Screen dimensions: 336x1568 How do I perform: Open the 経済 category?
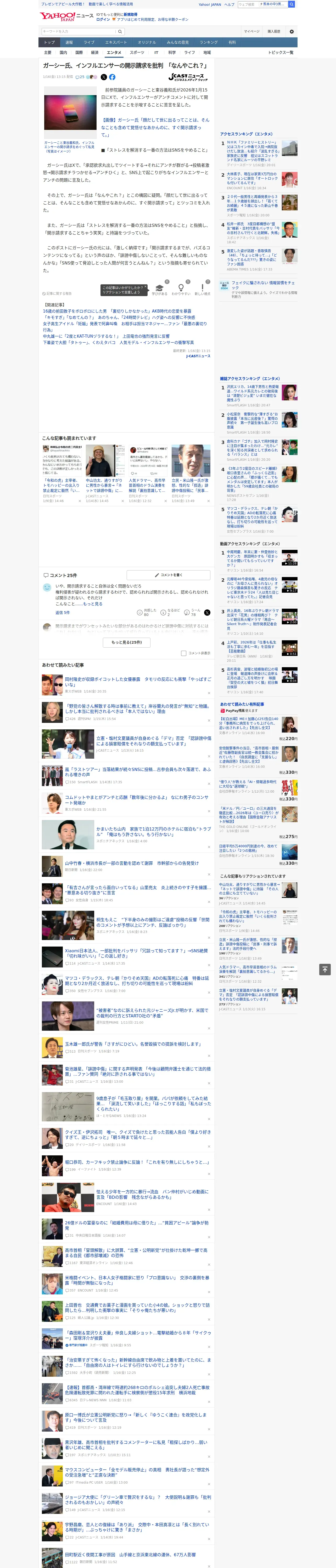(x=94, y=53)
